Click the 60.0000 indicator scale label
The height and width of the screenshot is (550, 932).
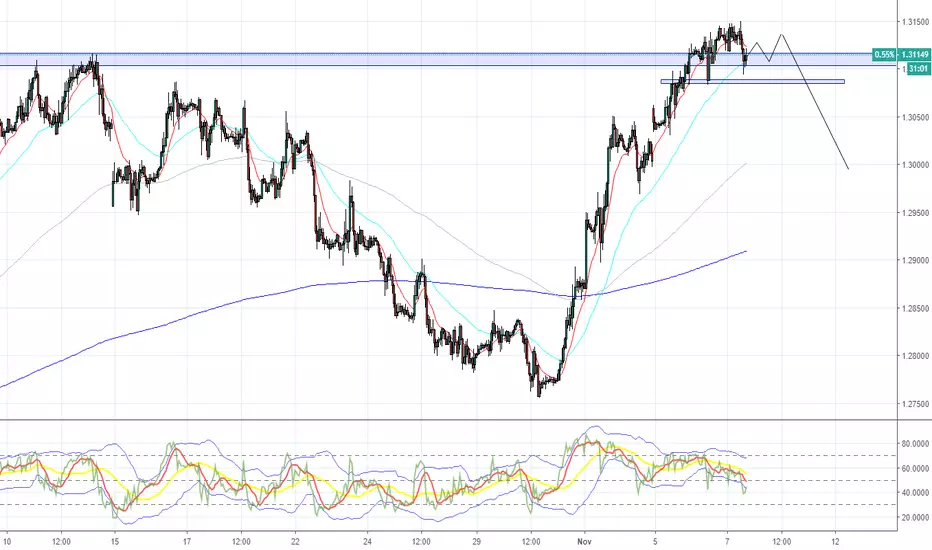915,469
